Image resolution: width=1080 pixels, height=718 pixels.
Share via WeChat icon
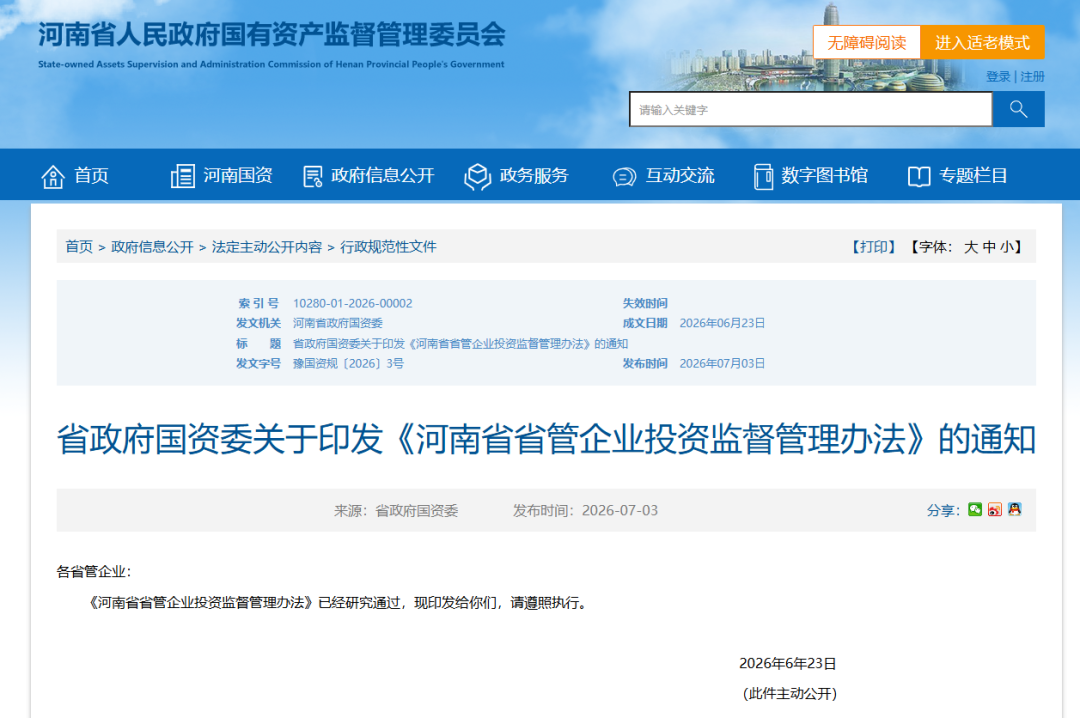975,509
